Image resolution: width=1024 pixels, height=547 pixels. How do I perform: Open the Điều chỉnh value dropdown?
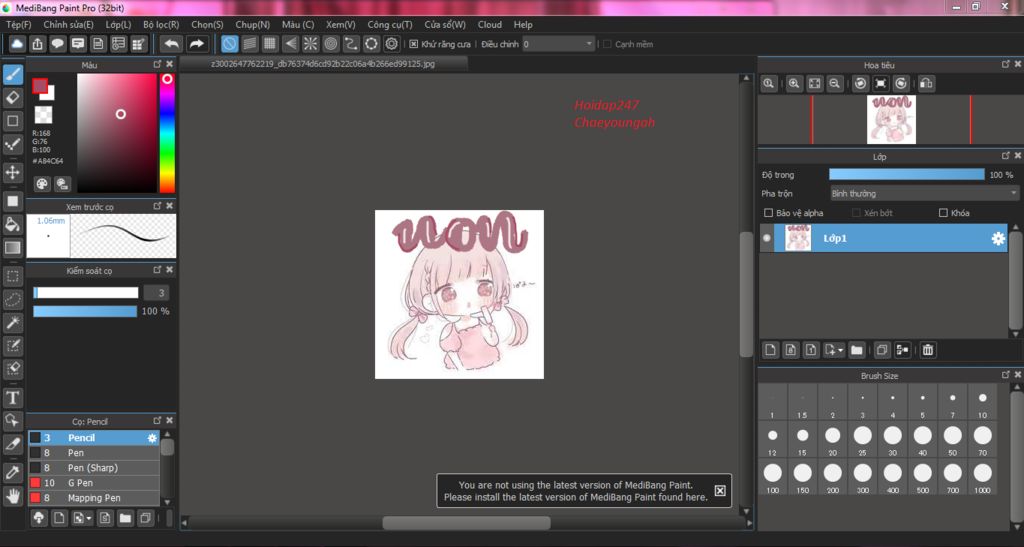(x=558, y=44)
